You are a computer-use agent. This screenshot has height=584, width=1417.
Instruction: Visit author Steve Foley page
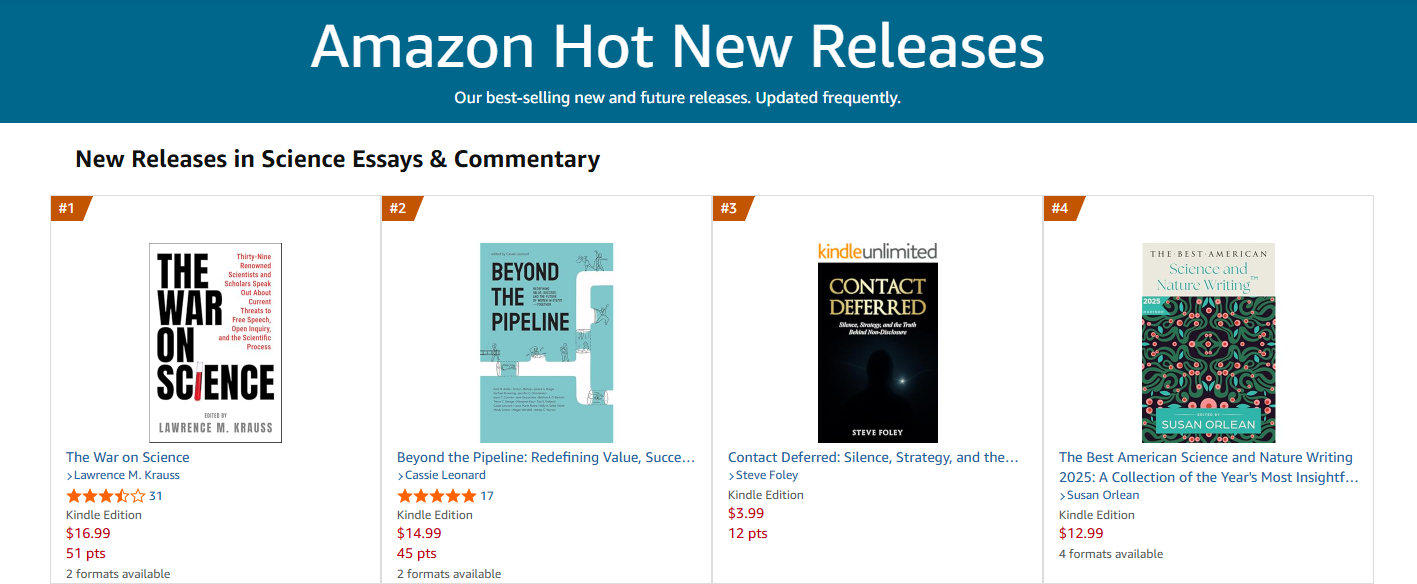766,475
